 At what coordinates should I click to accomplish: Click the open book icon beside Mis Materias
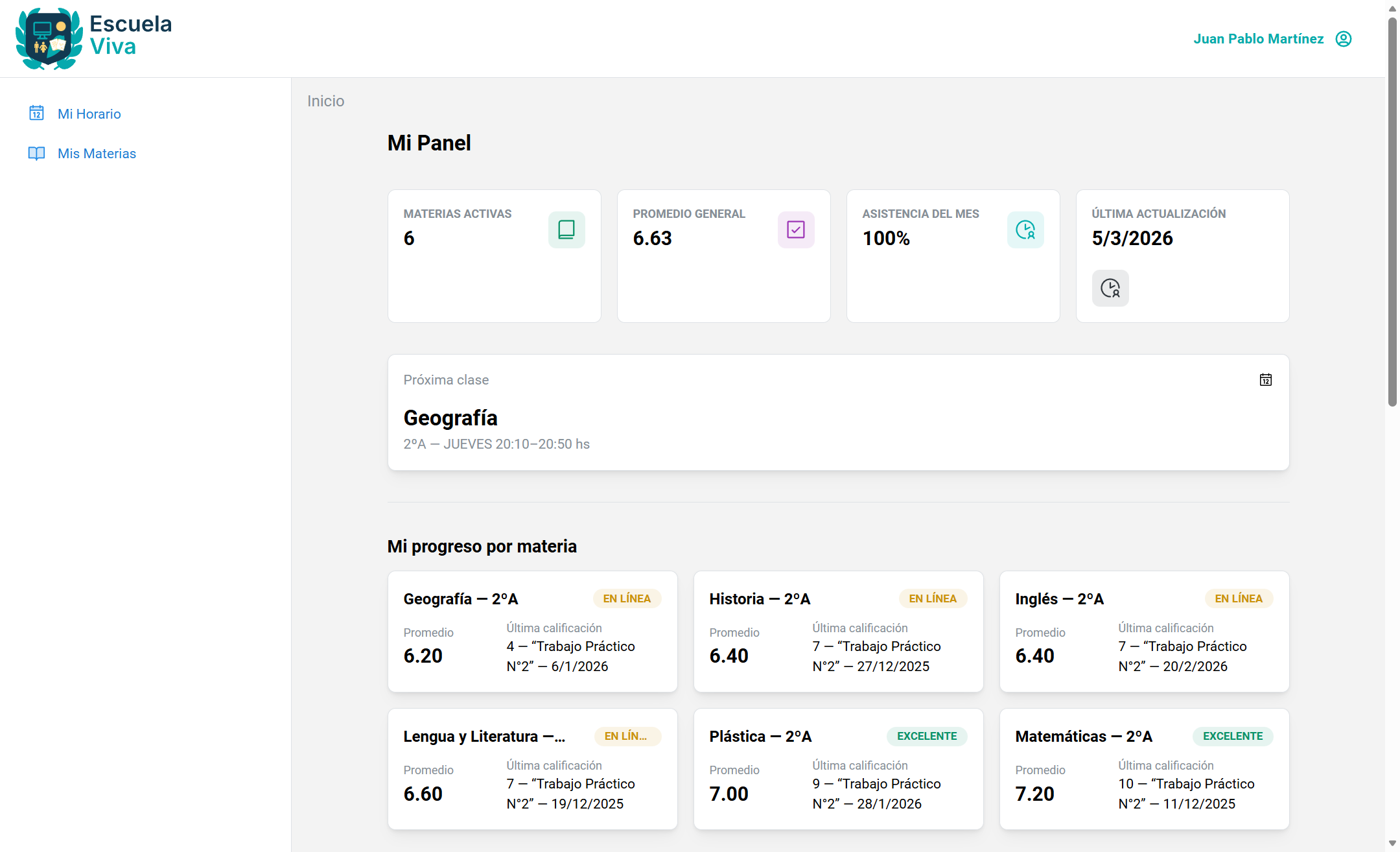point(36,154)
